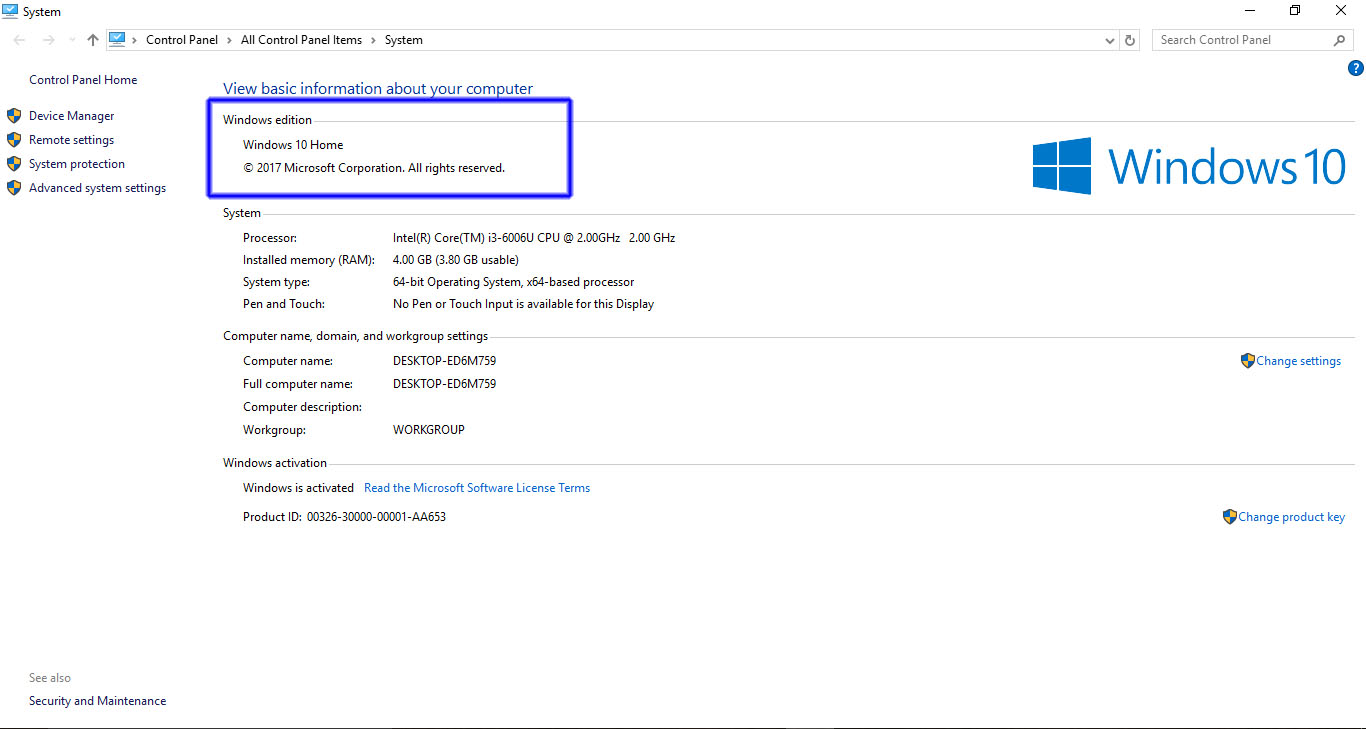Click the Forward navigation arrow

coord(48,40)
